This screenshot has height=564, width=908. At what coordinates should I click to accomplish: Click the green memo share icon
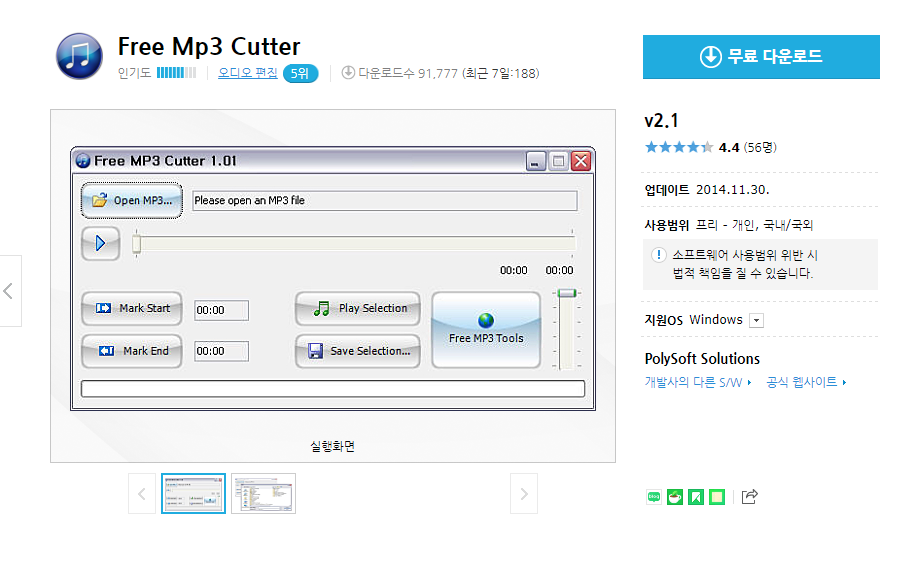717,497
